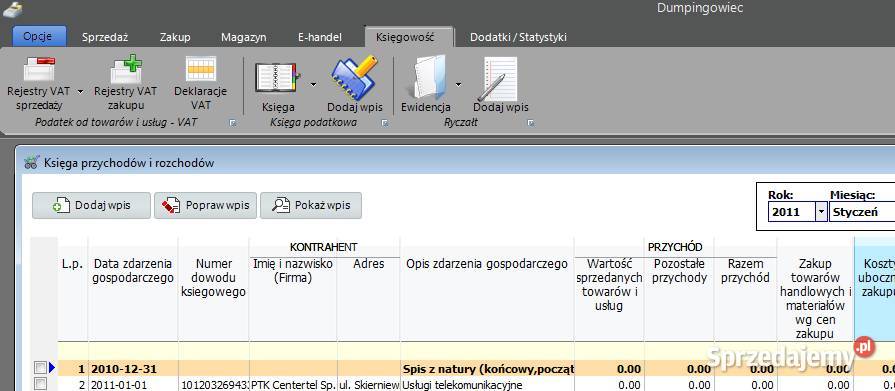Screen dimensions: 895x391
Task: Select the Usługi telekomunikacyjne cell
Action: [487, 385]
